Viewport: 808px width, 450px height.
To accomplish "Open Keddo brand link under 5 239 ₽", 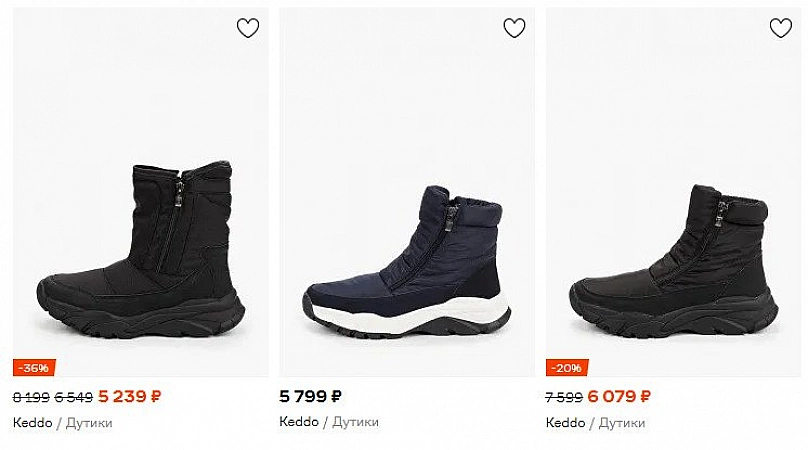I will (x=32, y=422).
